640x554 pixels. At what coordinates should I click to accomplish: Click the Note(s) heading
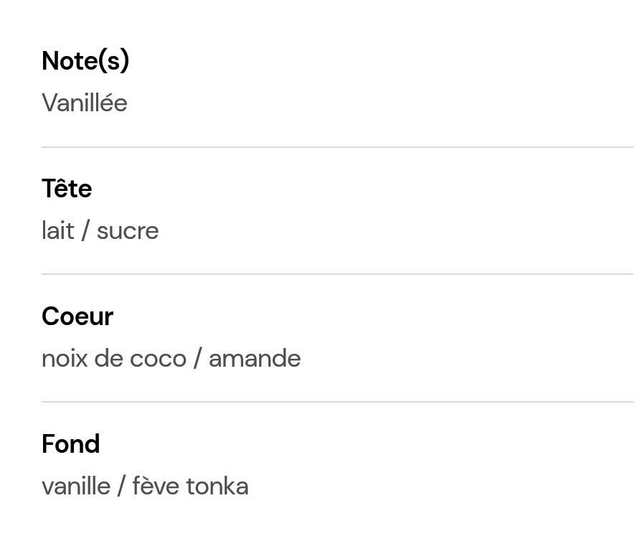tap(85, 61)
